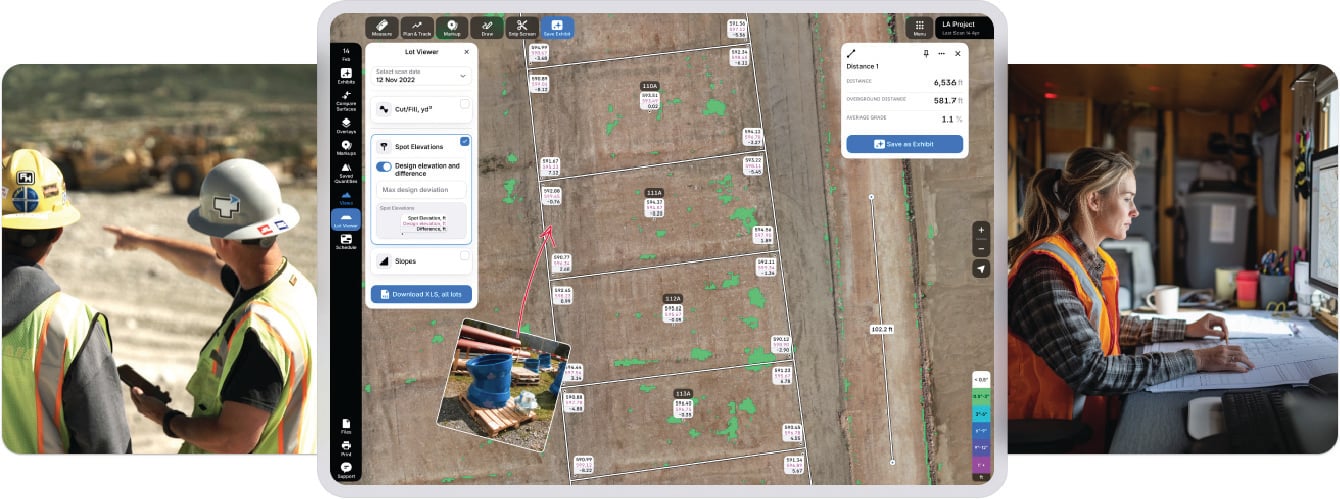Open Saved Quantities in the sidebar
This screenshot has width=1340, height=499.
pyautogui.click(x=346, y=174)
